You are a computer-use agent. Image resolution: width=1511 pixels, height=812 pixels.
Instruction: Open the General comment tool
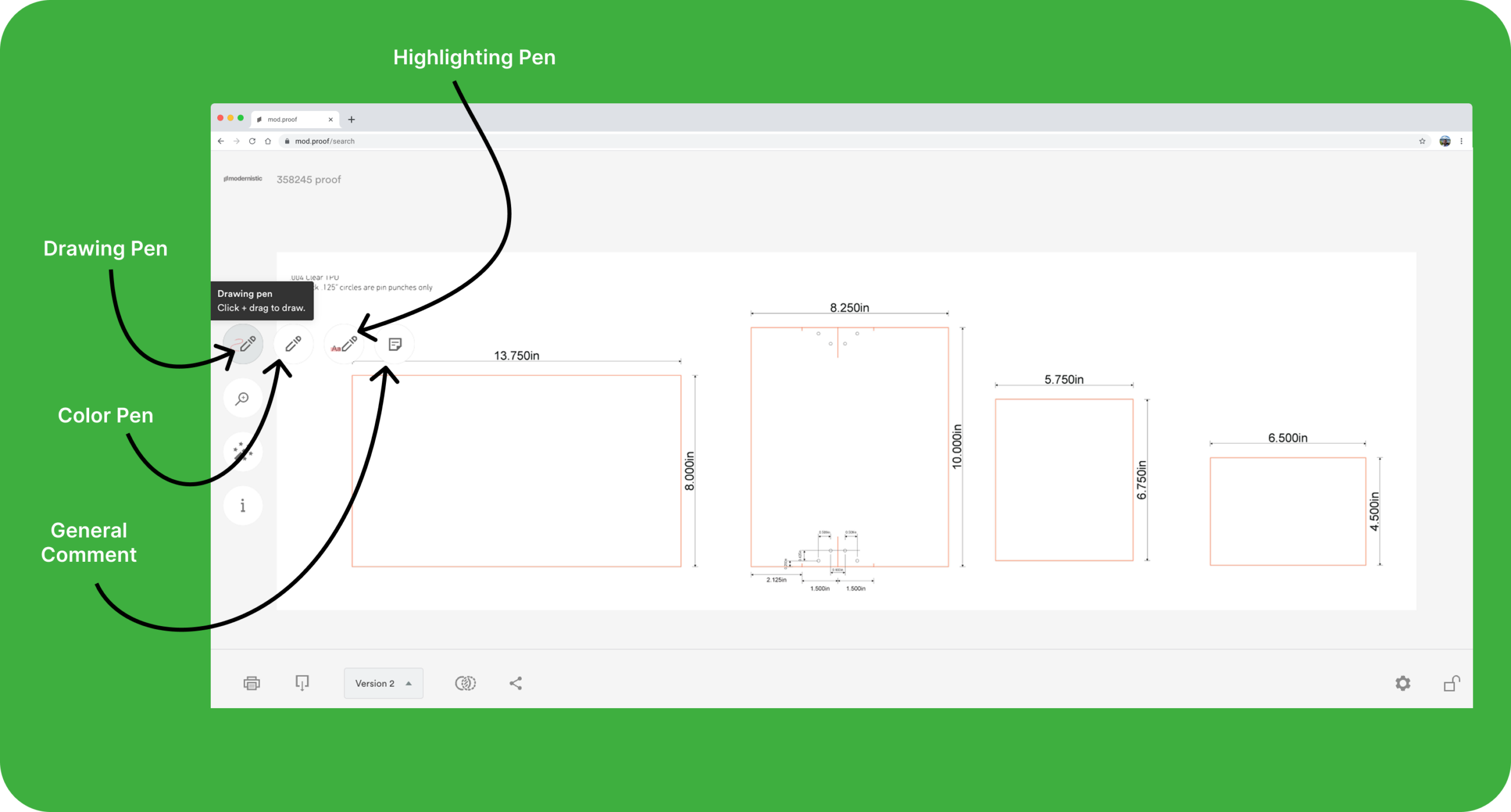pyautogui.click(x=395, y=344)
